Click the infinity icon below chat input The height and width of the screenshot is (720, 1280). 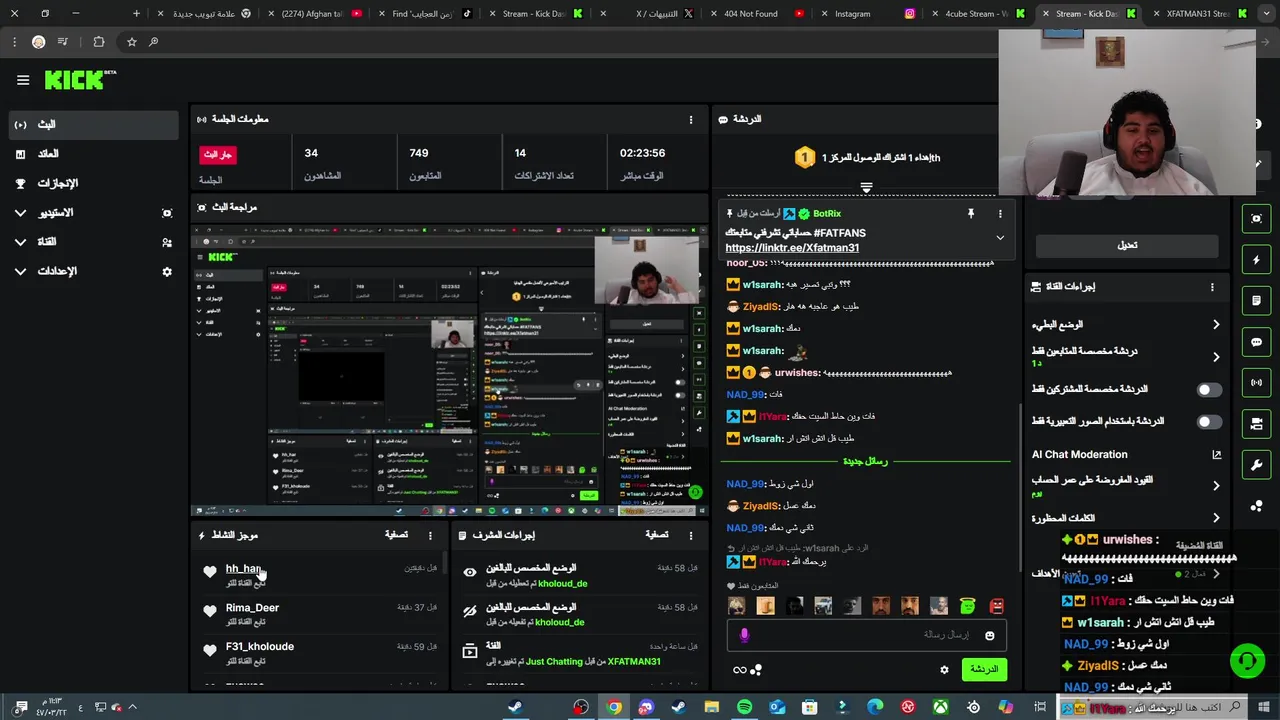[x=740, y=670]
